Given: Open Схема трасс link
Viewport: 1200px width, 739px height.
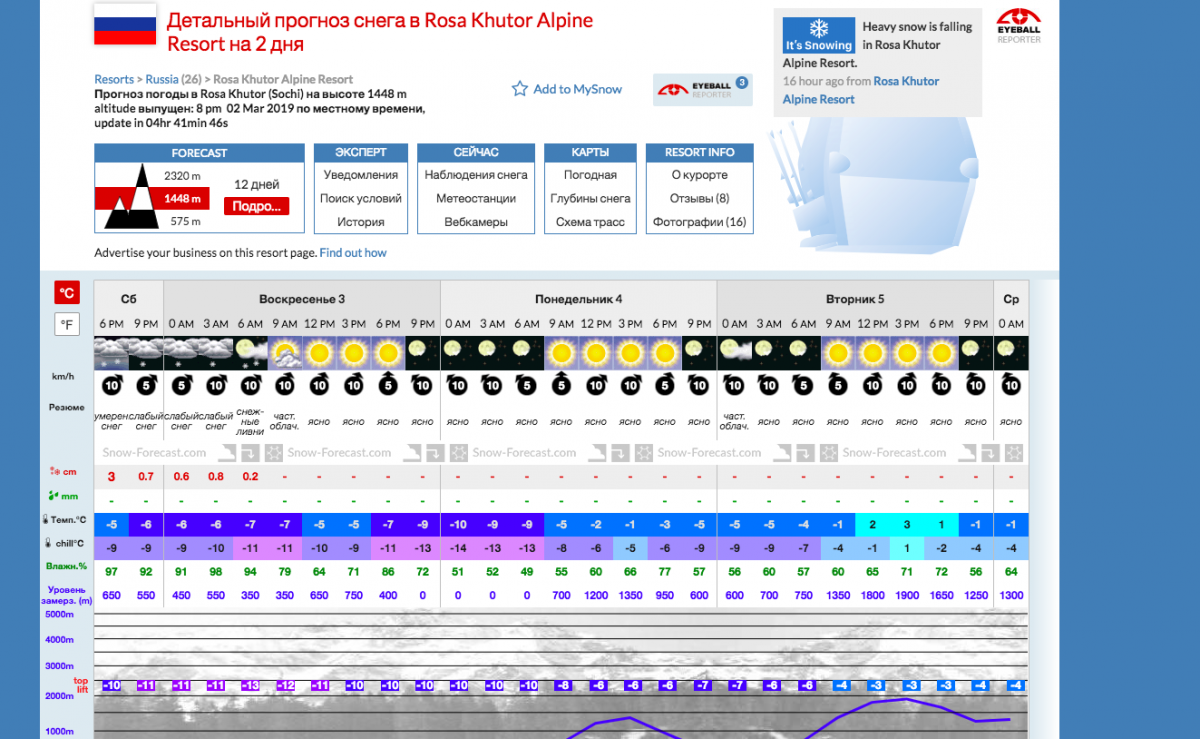Looking at the screenshot, I should click(x=590, y=222).
